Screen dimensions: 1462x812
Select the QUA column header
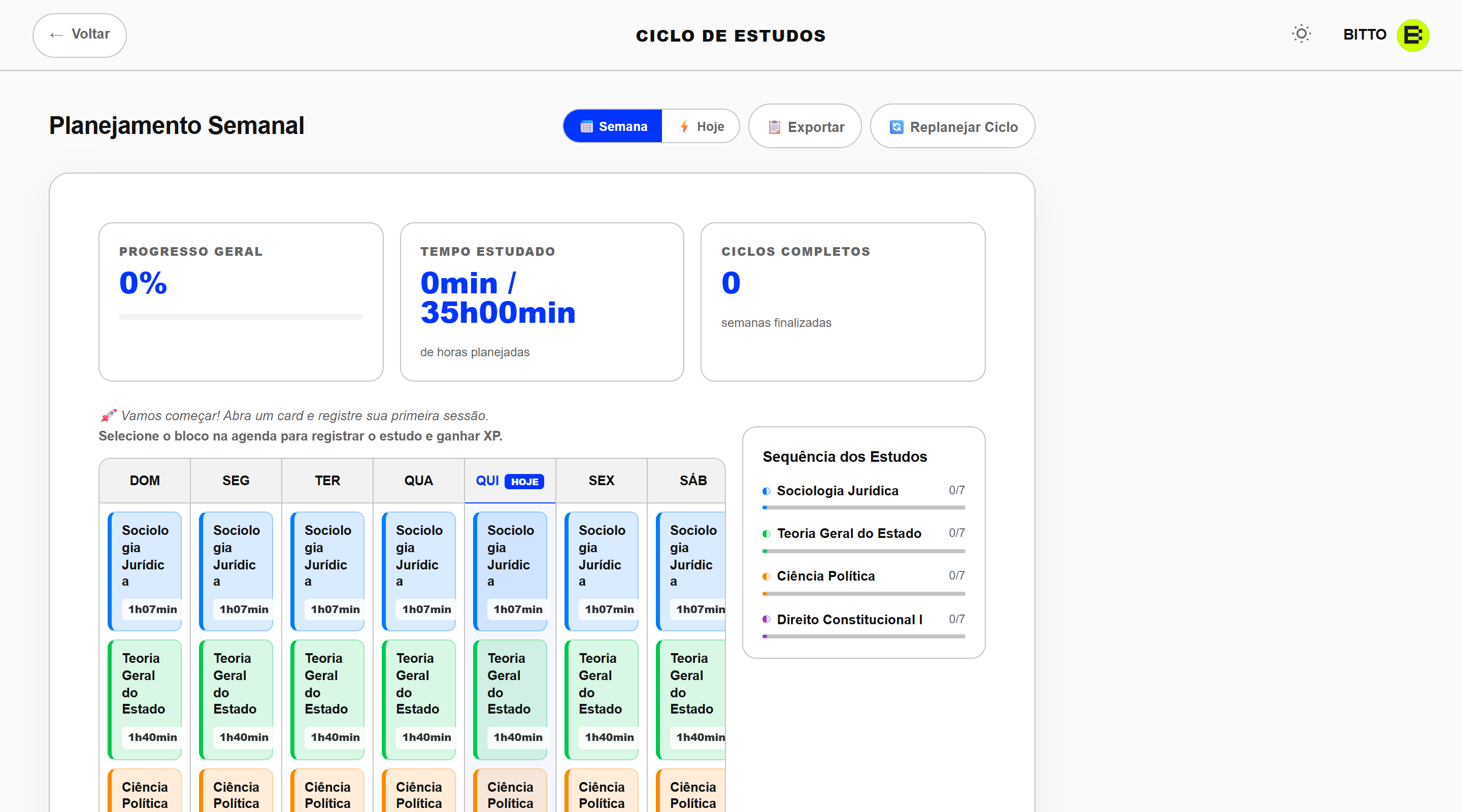pos(419,481)
